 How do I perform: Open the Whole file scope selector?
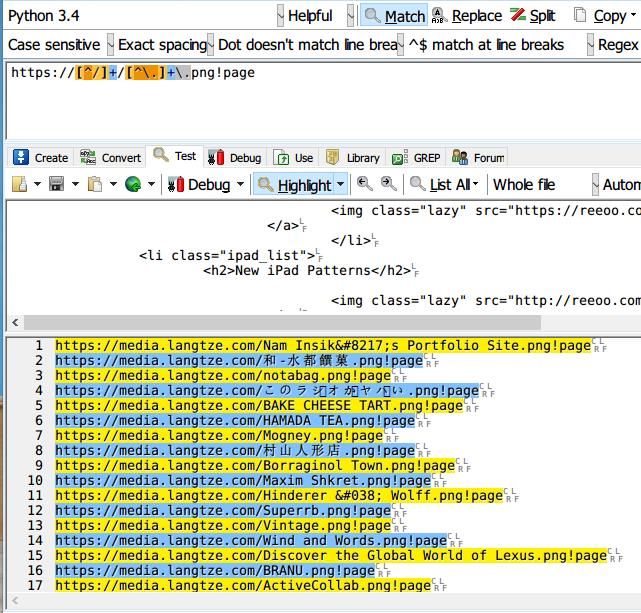tap(524, 184)
